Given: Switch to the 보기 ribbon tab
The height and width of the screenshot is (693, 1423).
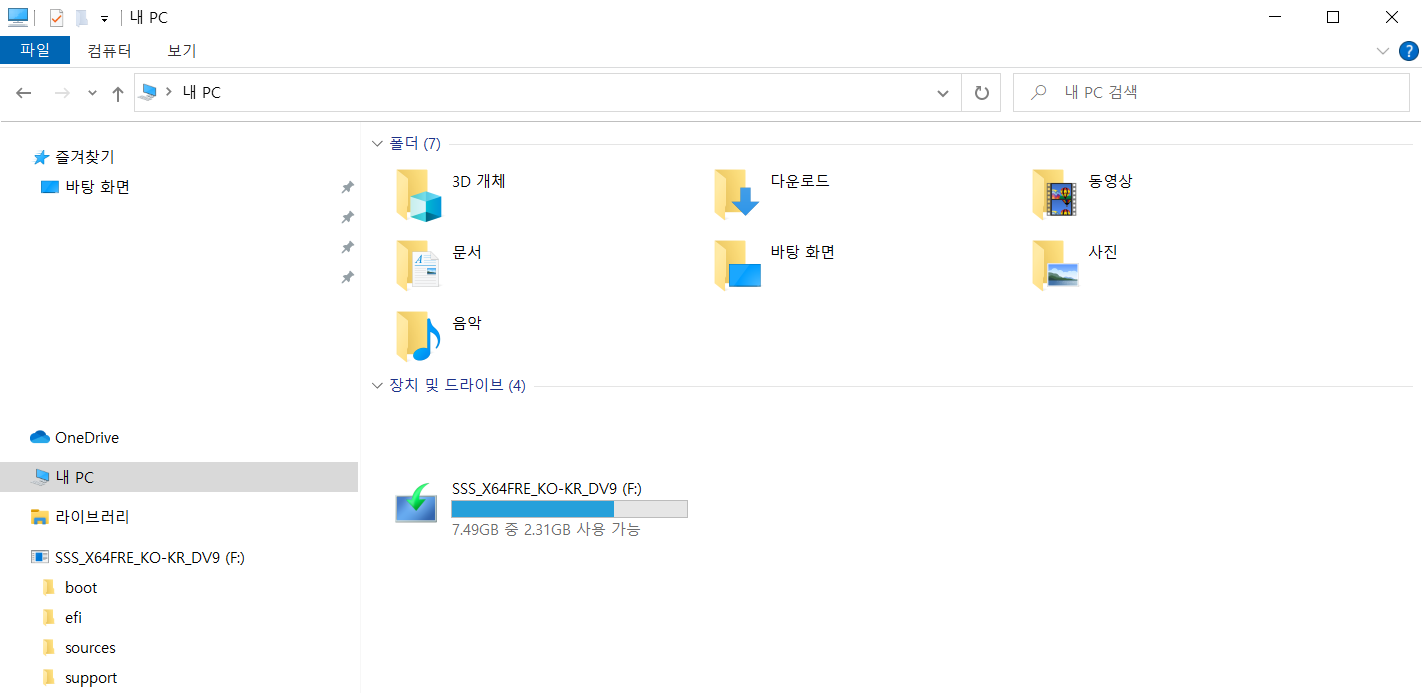Looking at the screenshot, I should [181, 50].
